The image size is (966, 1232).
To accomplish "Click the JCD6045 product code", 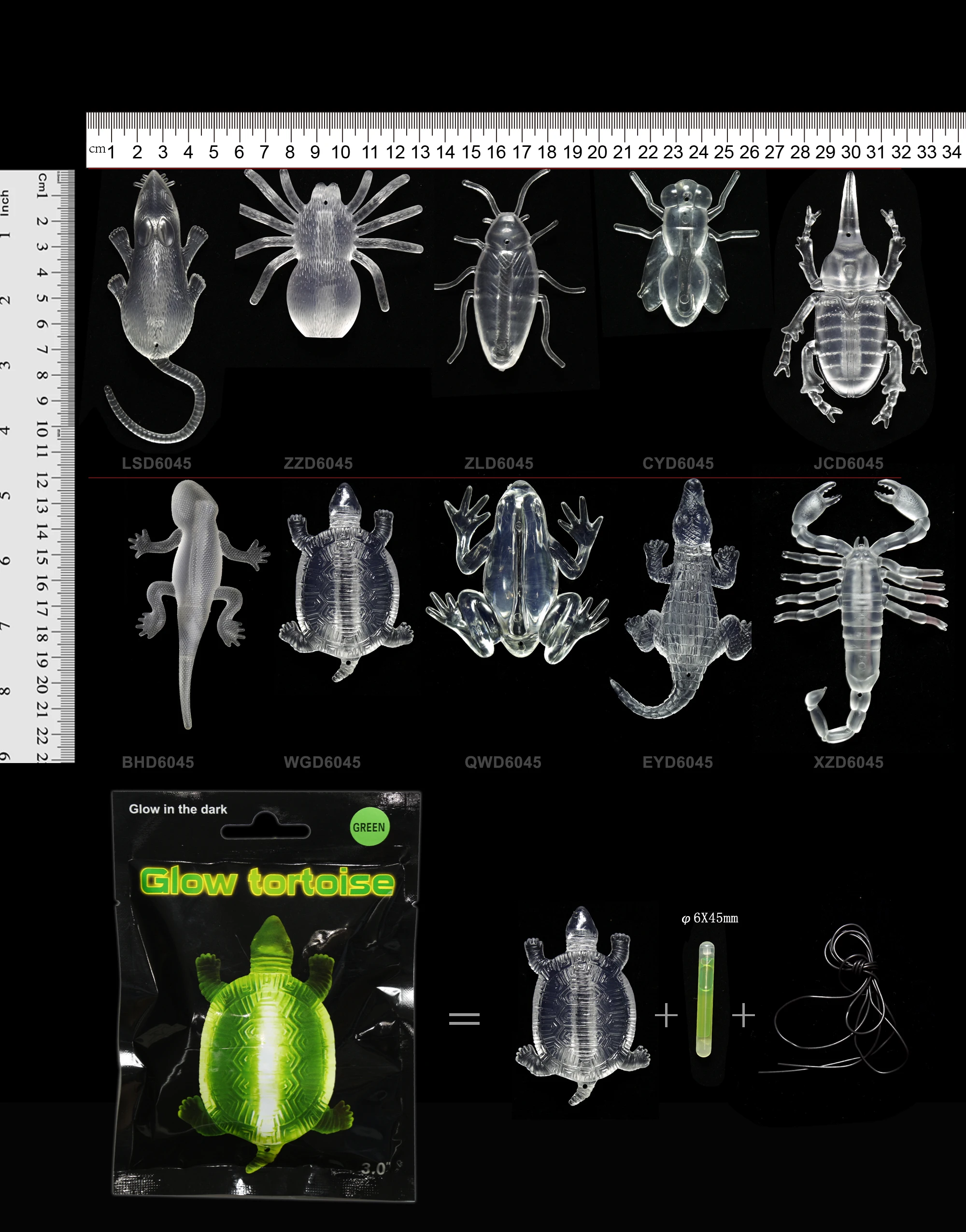I will (848, 464).
